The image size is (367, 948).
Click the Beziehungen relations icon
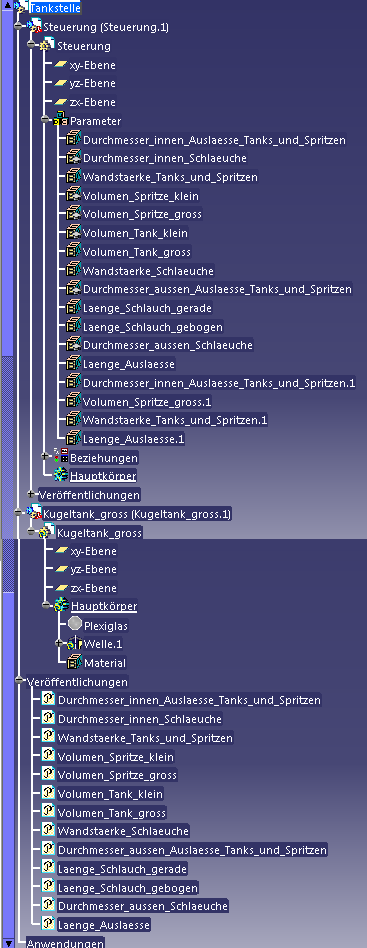pos(60,456)
